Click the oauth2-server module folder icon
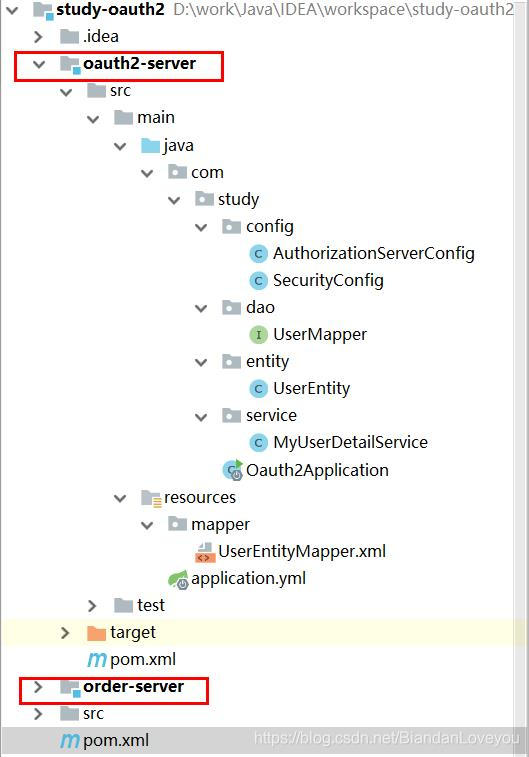This screenshot has height=757, width=529. [x=70, y=64]
